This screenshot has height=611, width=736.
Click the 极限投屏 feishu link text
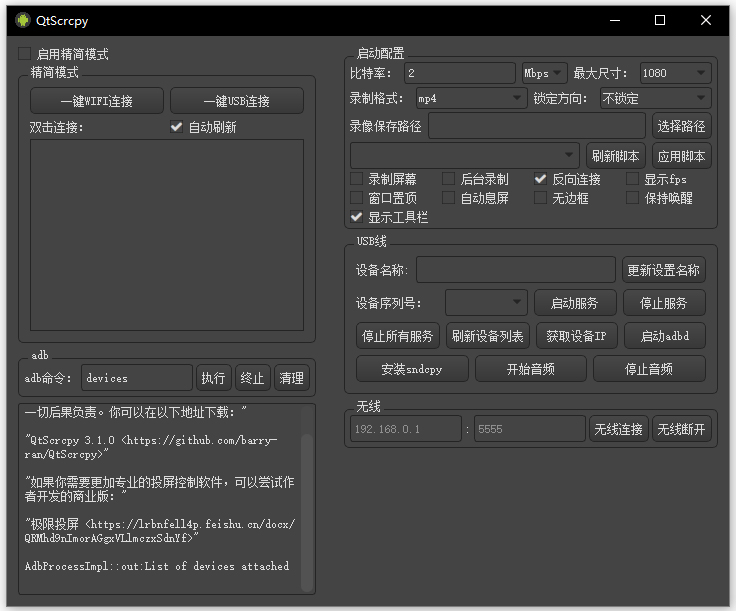coord(160,531)
